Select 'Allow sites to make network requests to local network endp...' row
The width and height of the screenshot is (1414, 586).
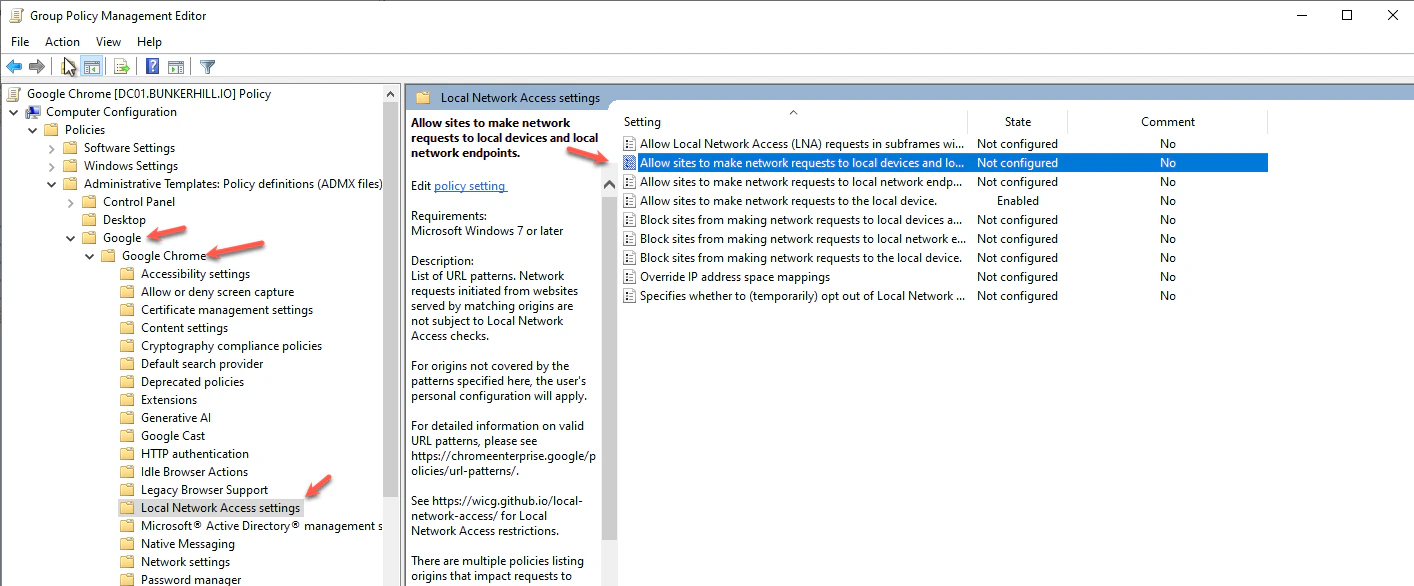(943, 182)
